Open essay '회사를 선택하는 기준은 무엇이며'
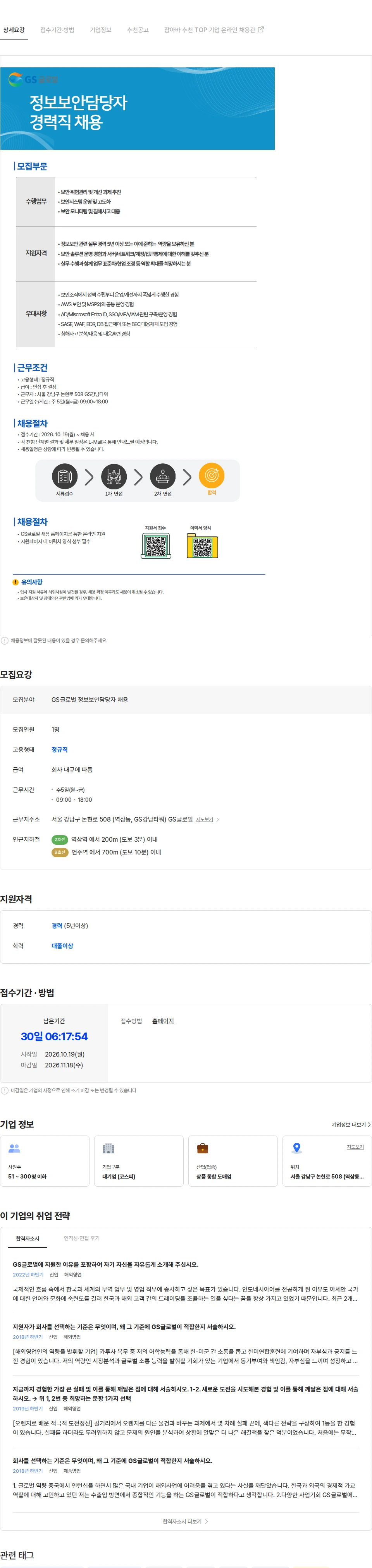Viewport: 372px width, 1568px height. (113, 1460)
